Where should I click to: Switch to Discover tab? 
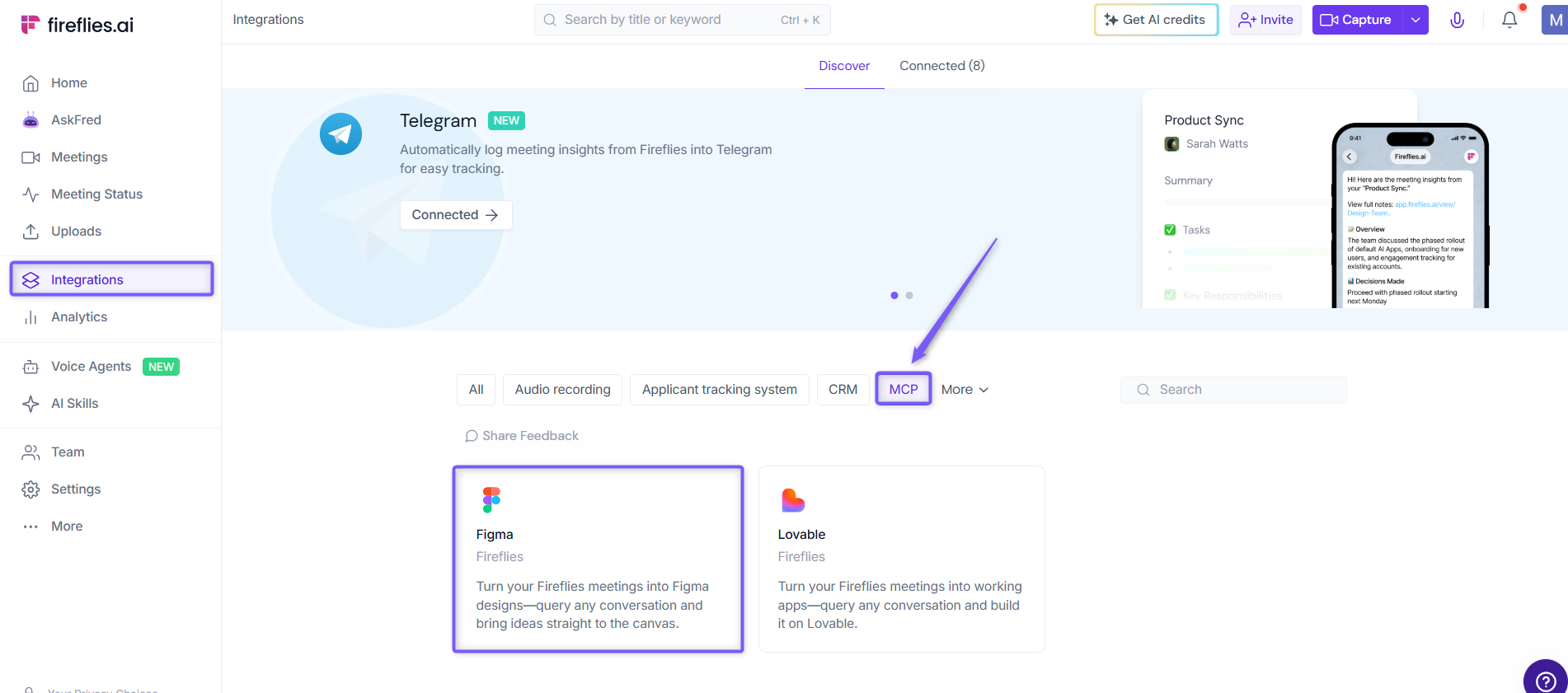(x=844, y=66)
